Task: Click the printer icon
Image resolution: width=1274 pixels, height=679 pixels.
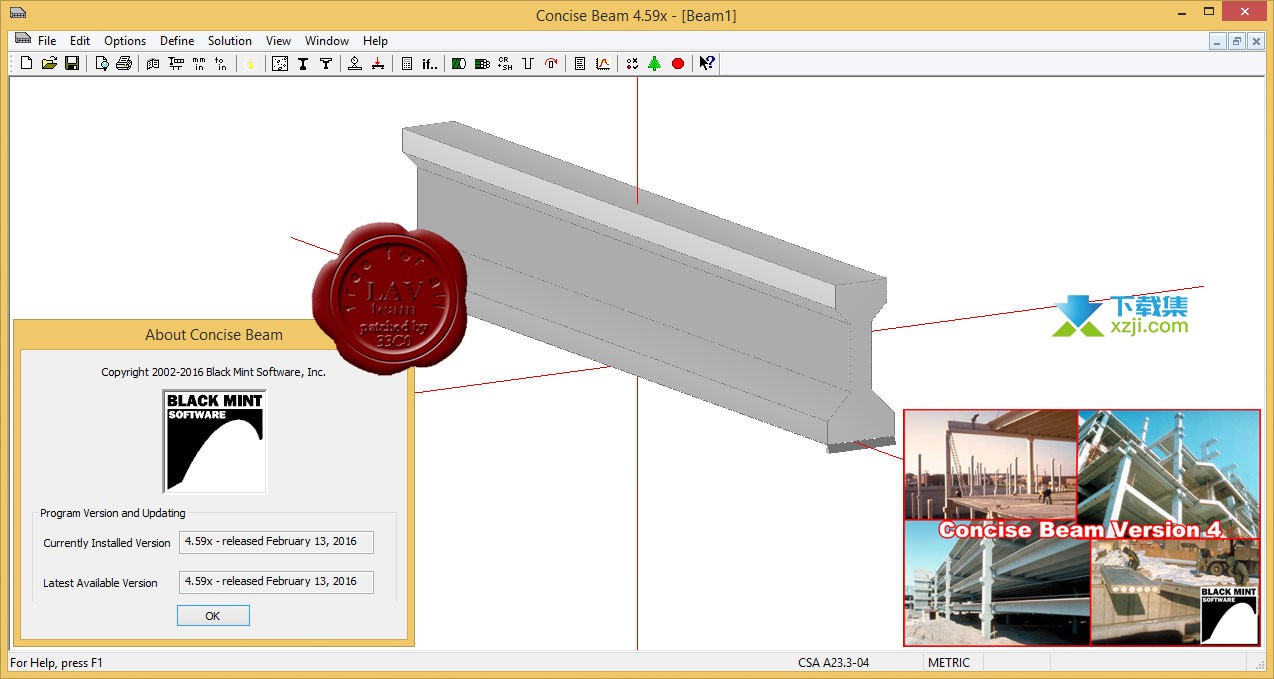Action: click(124, 64)
